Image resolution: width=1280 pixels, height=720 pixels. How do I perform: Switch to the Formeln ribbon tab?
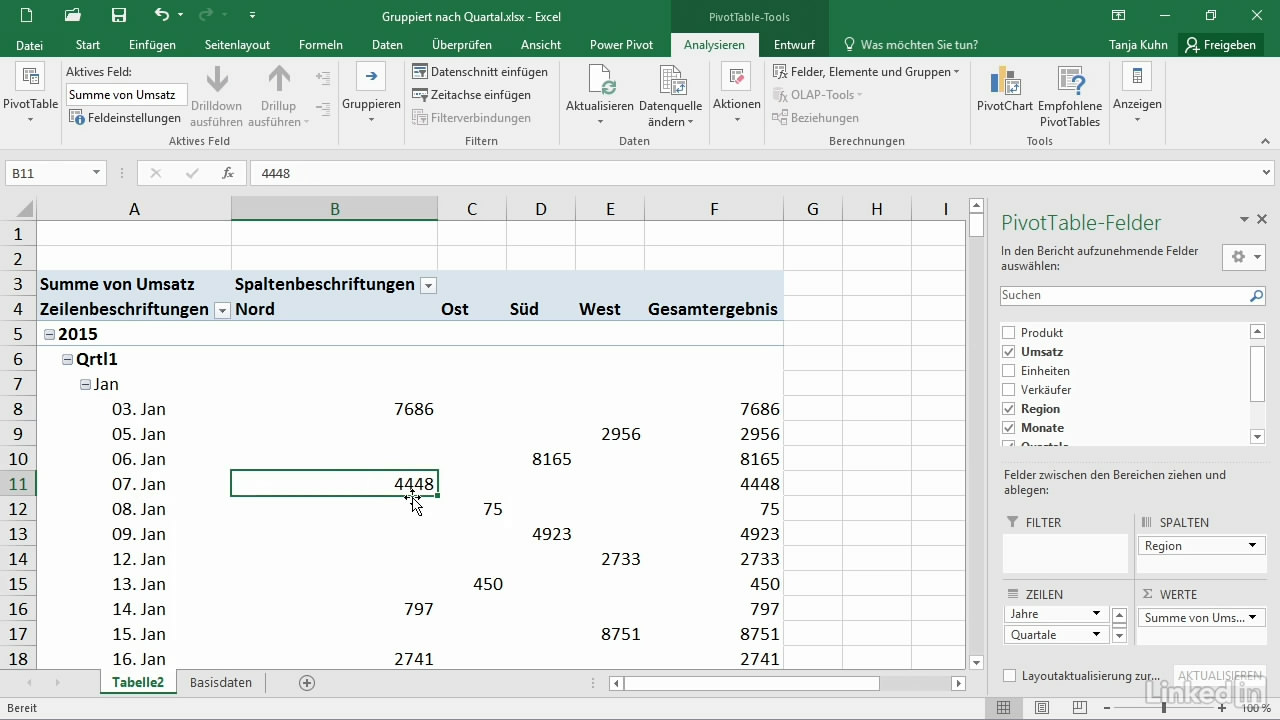click(x=321, y=45)
